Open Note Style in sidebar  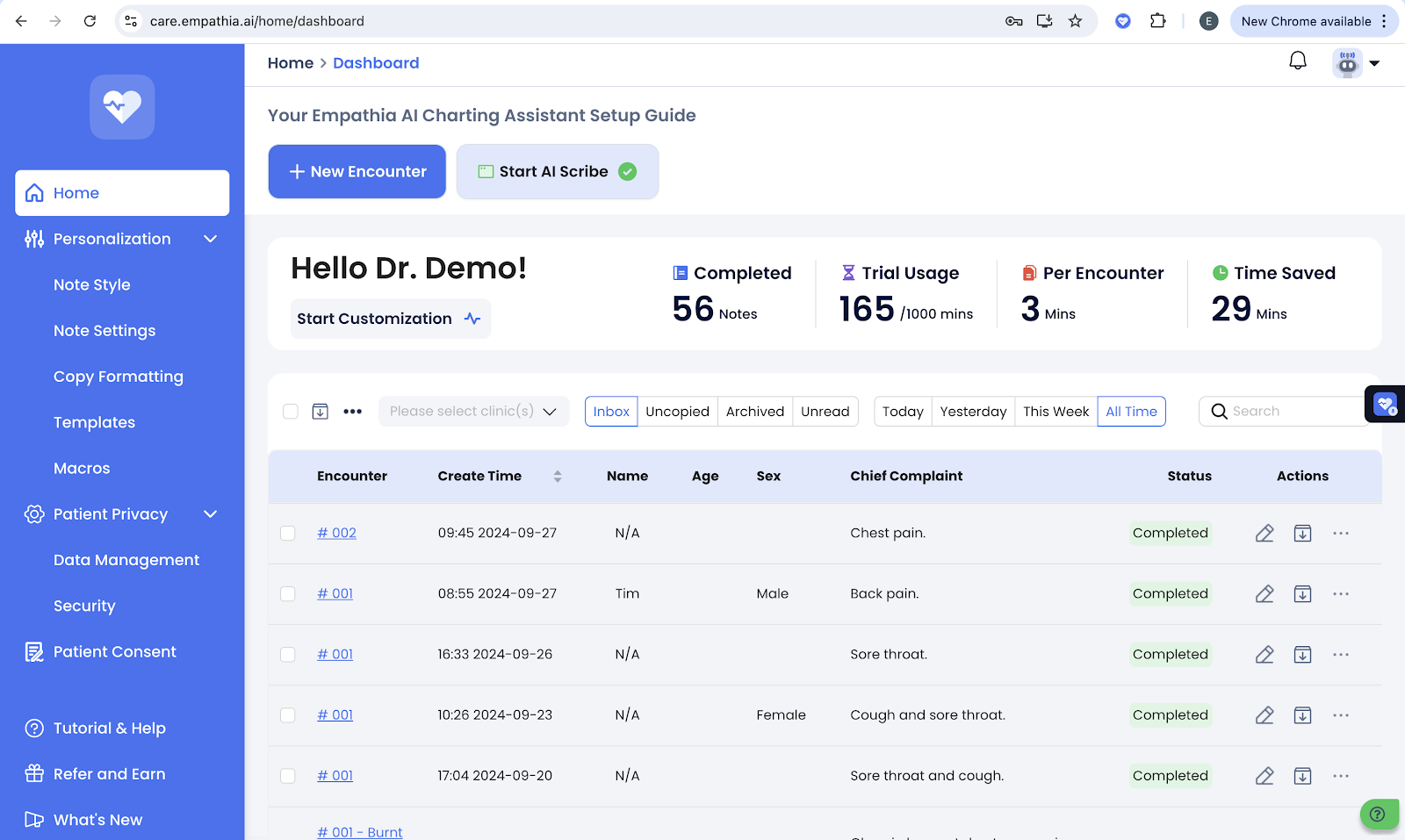[92, 284]
